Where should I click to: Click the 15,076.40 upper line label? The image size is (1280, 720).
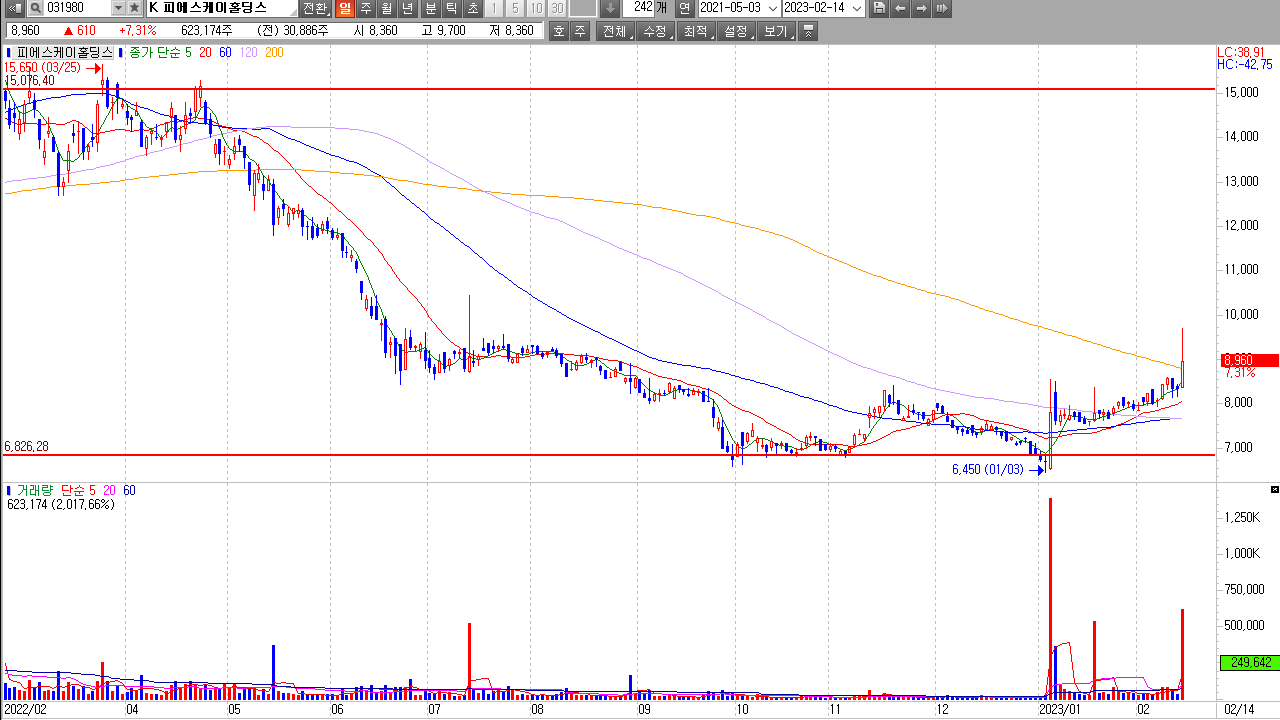coord(30,80)
